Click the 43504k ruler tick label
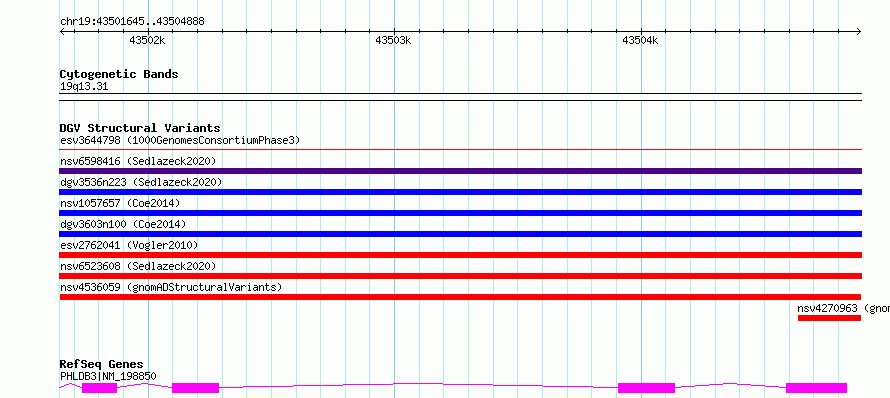Image resolution: width=890 pixels, height=398 pixels. [640, 40]
